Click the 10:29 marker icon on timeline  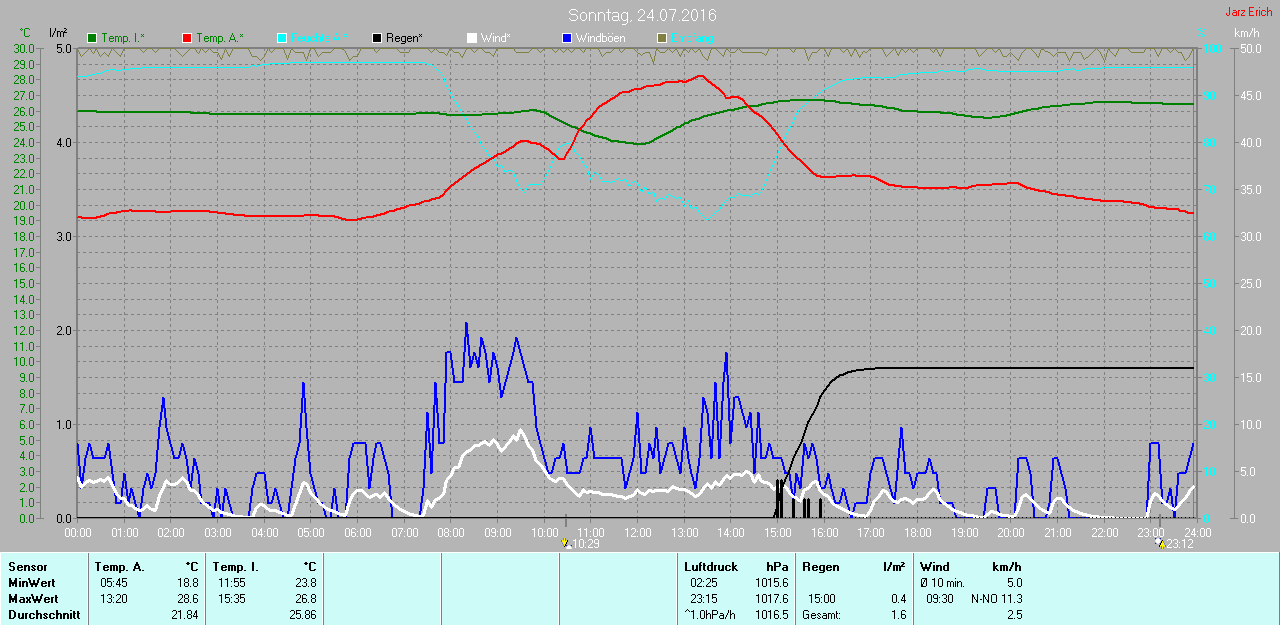pyautogui.click(x=566, y=543)
